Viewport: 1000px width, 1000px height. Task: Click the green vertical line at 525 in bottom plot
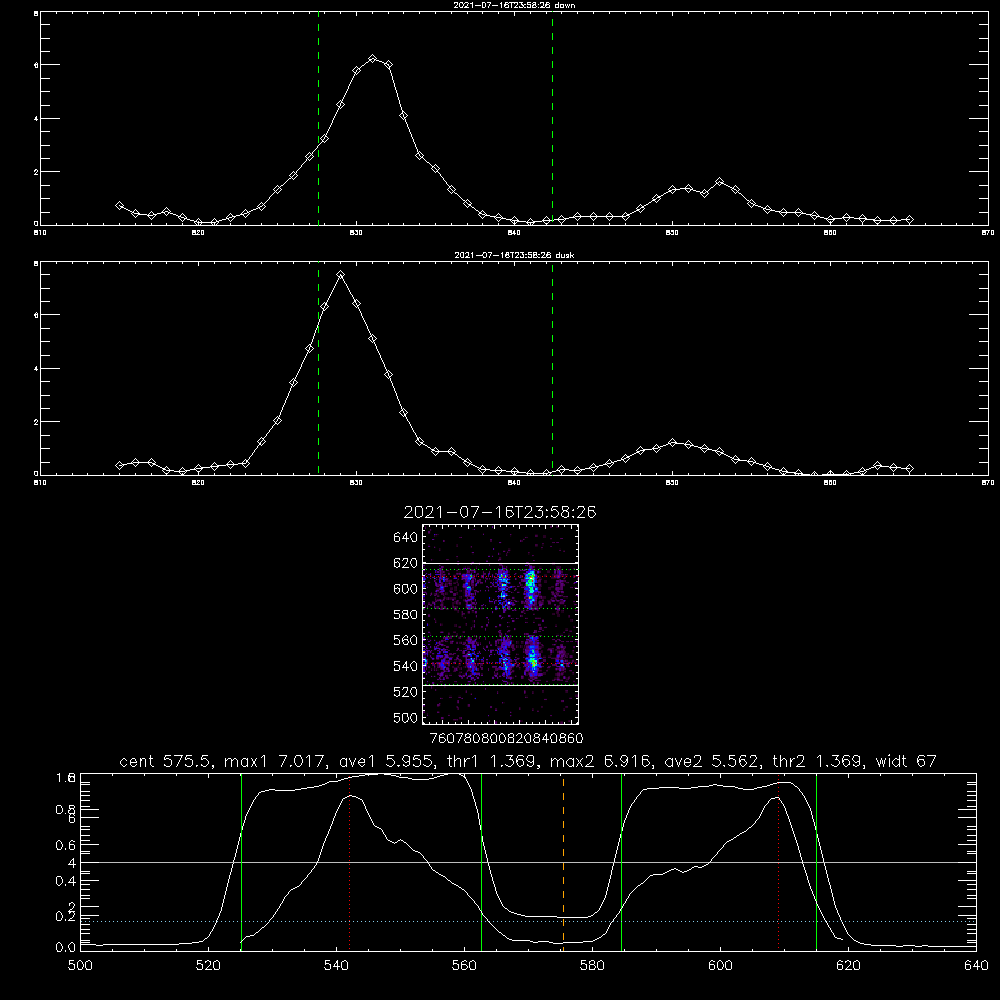pos(241,861)
